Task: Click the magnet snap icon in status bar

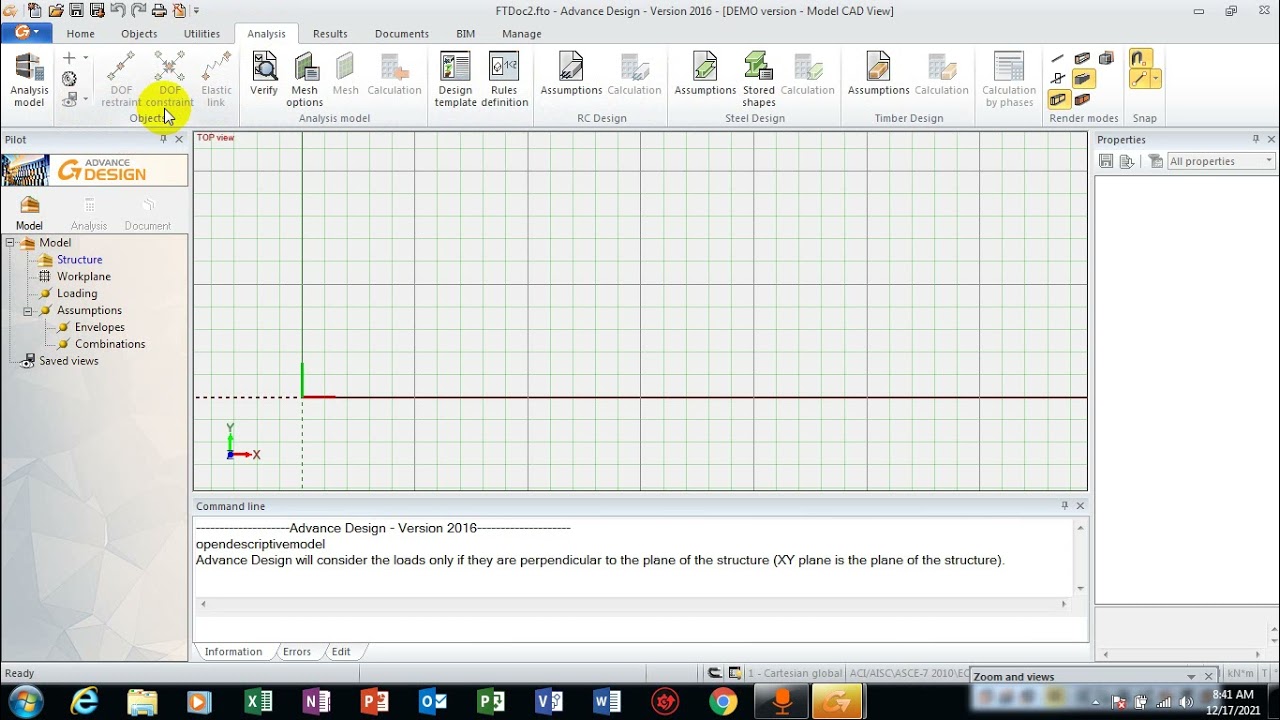Action: click(715, 673)
